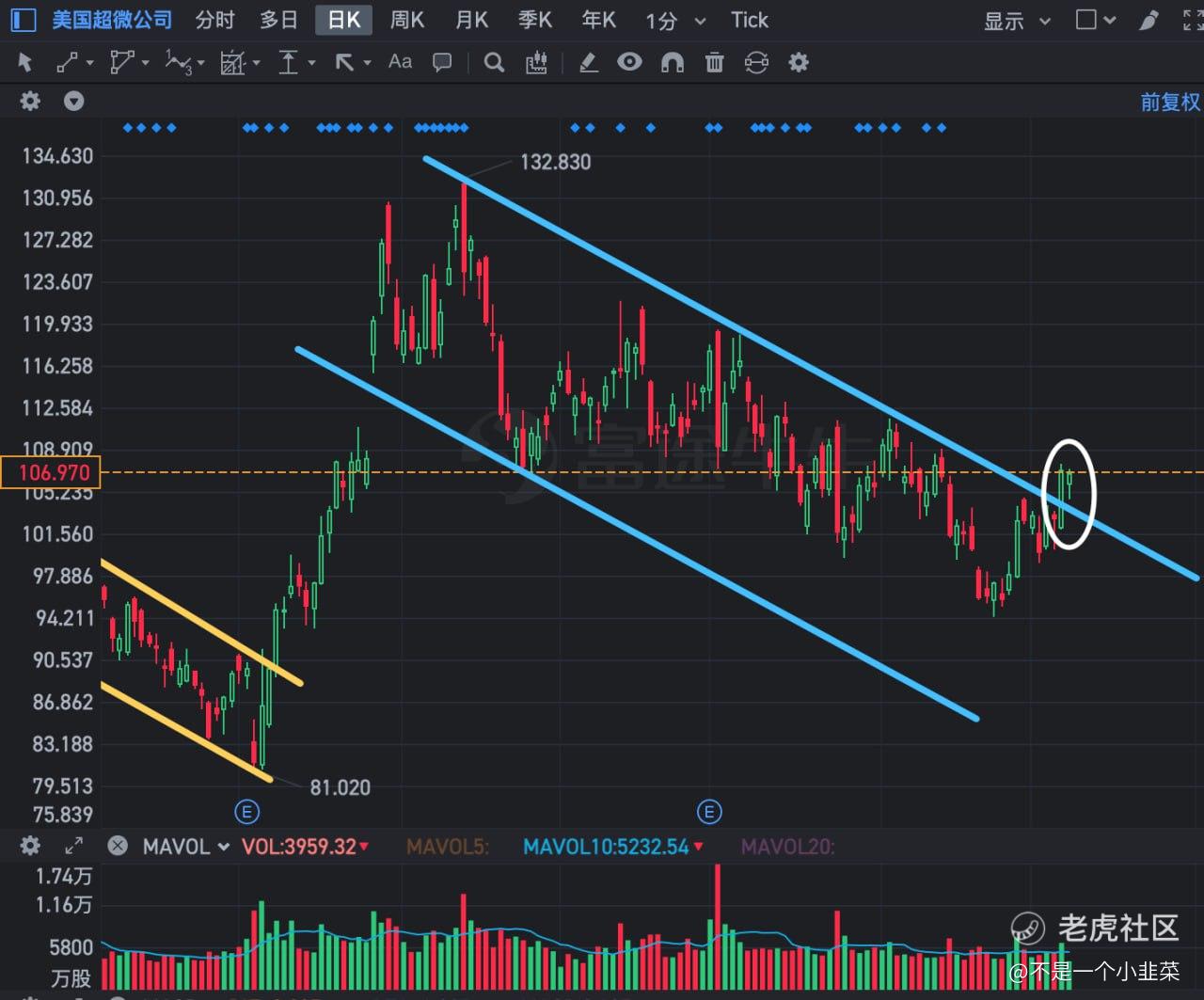Click left earnings E marker
Viewport: 1204px width, 1000px height.
246,812
